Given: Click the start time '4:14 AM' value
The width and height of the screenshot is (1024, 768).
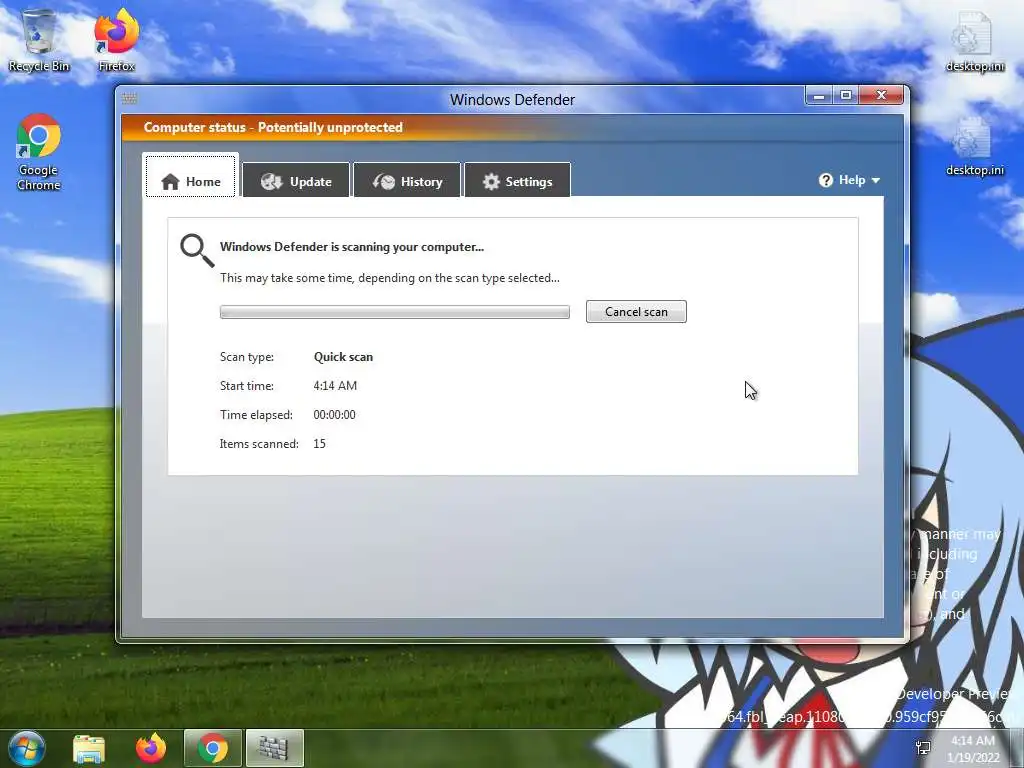Looking at the screenshot, I should tap(335, 386).
